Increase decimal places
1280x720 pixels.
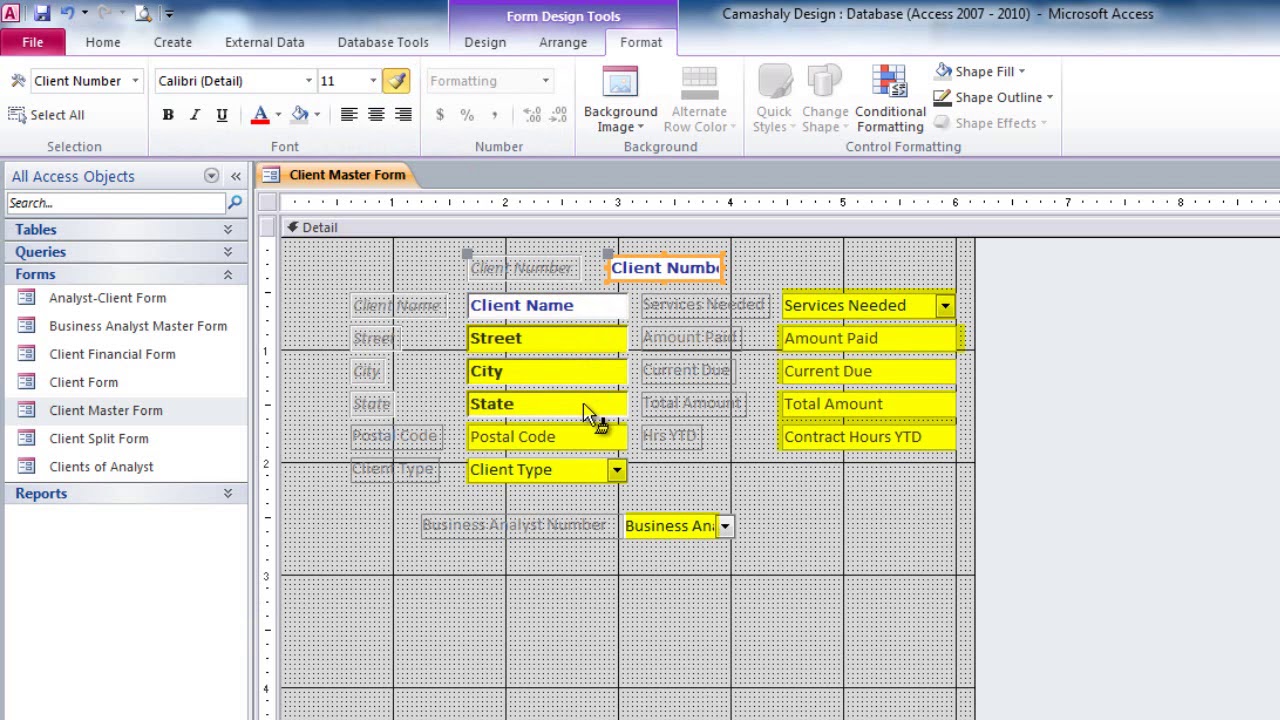tap(532, 115)
